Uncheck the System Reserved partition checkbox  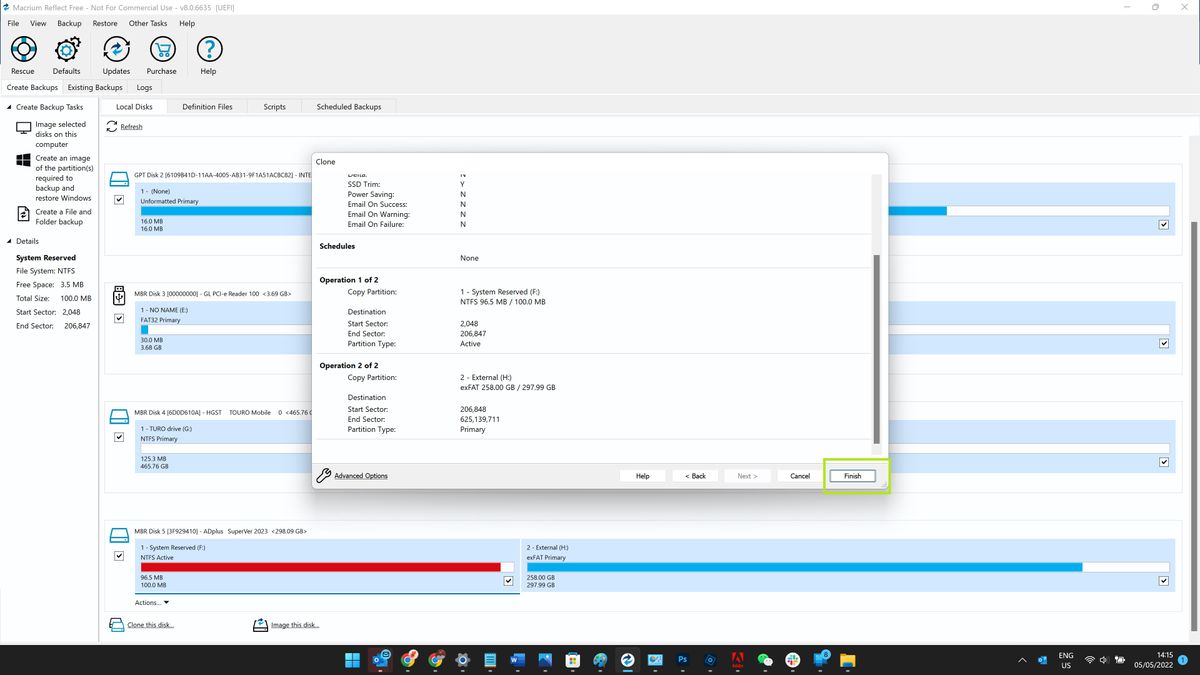point(508,580)
